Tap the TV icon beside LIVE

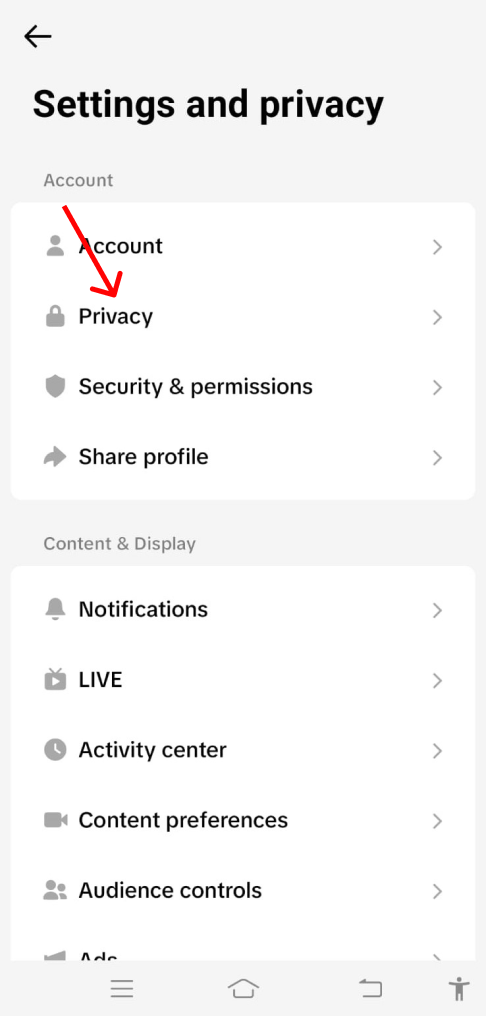(55, 679)
